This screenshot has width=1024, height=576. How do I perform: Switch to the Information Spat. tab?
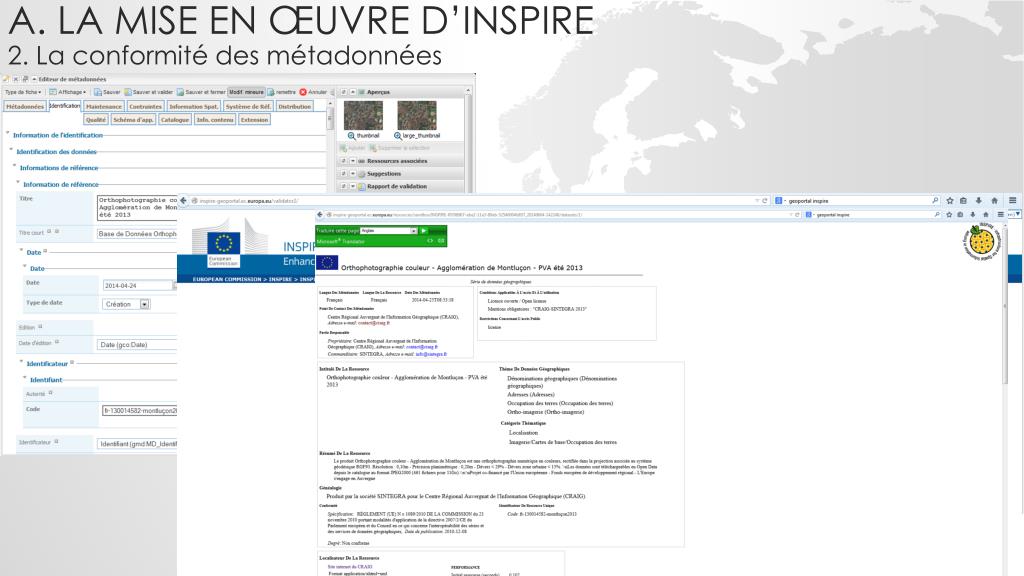[193, 106]
